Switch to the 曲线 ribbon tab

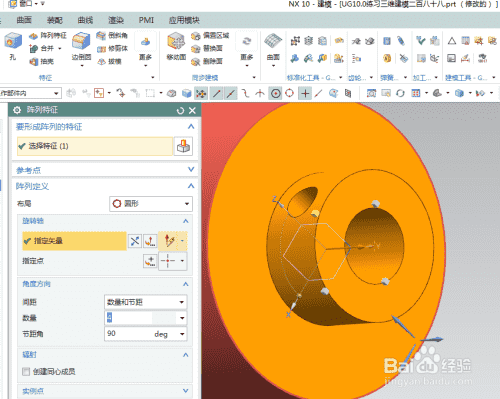[x=85, y=20]
